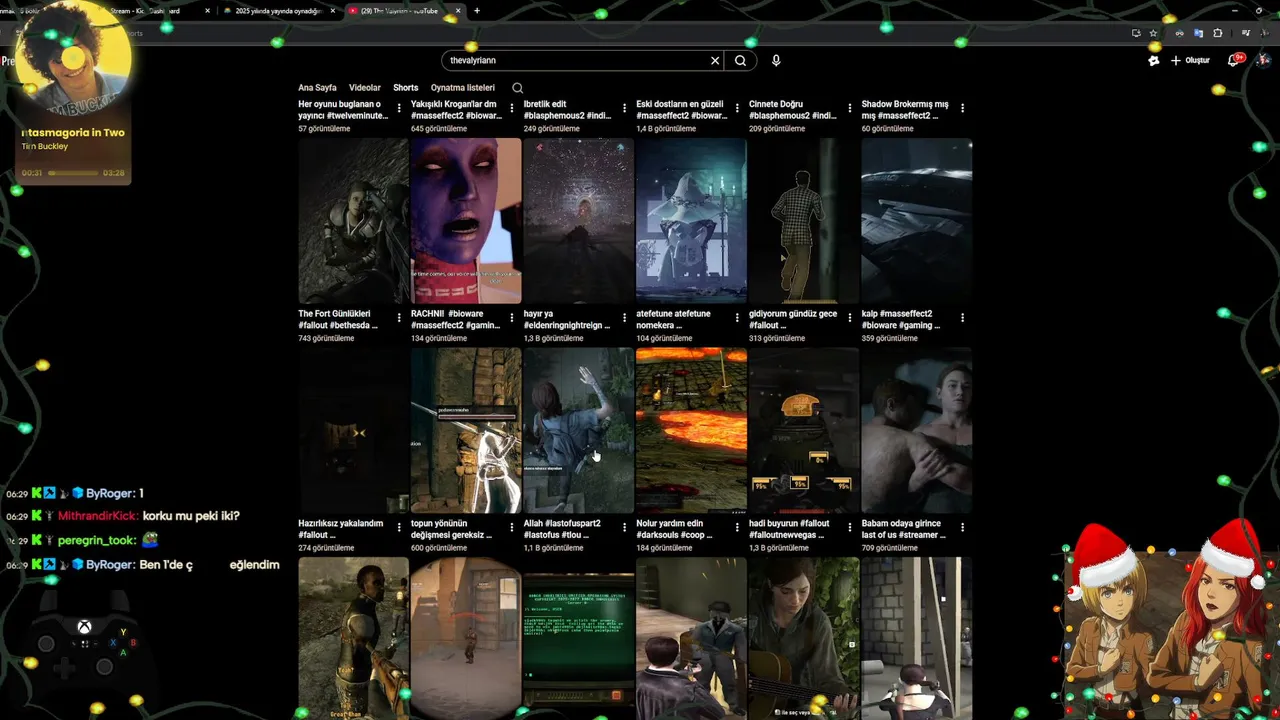The width and height of the screenshot is (1280, 720).
Task: Close the Stream - Kick Dashboard tab
Action: point(208,11)
